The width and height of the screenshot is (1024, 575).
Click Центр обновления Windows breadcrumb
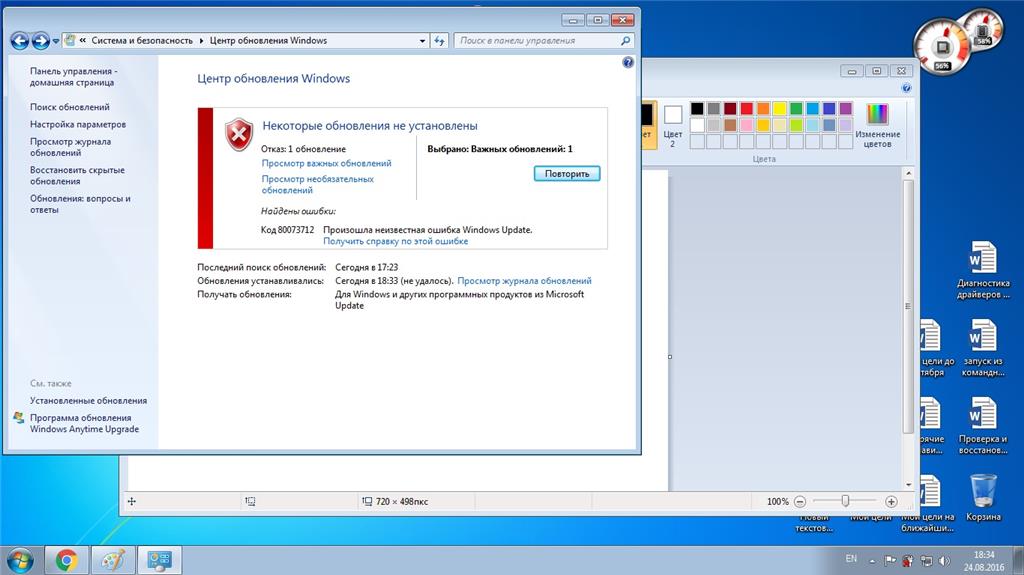tap(268, 41)
